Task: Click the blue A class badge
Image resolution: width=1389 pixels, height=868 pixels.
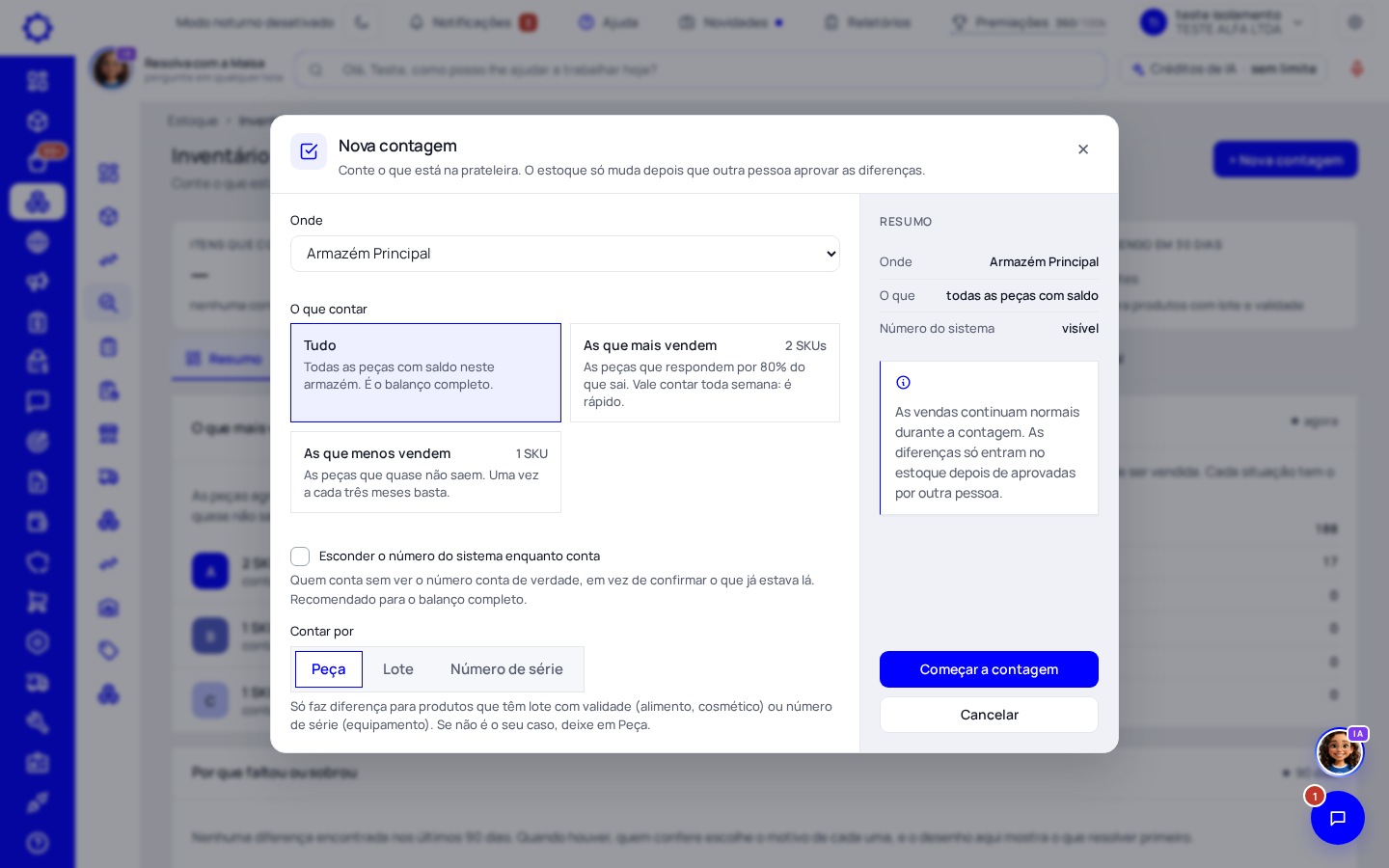Action: 210,571
